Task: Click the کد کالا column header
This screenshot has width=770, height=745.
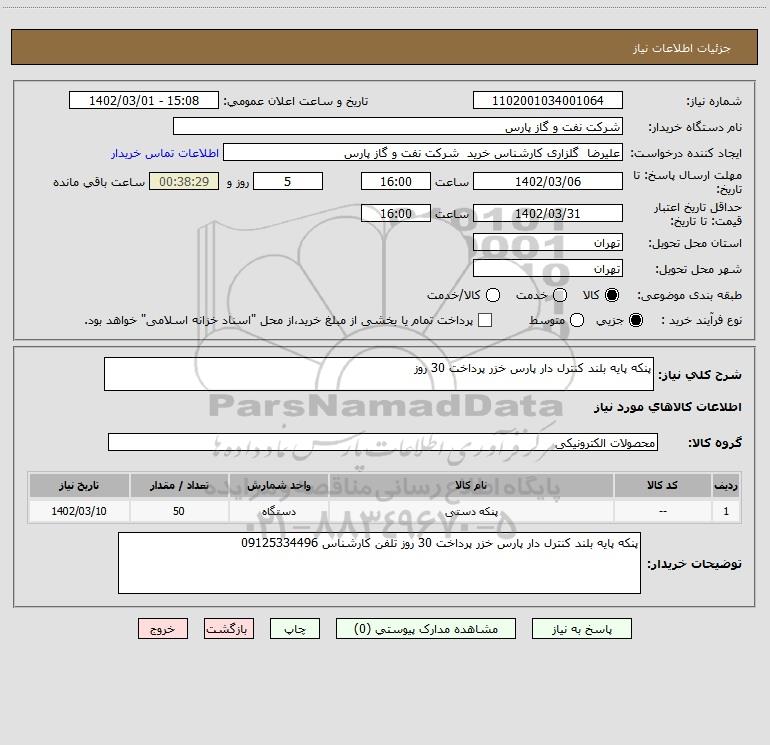Action: [662, 486]
